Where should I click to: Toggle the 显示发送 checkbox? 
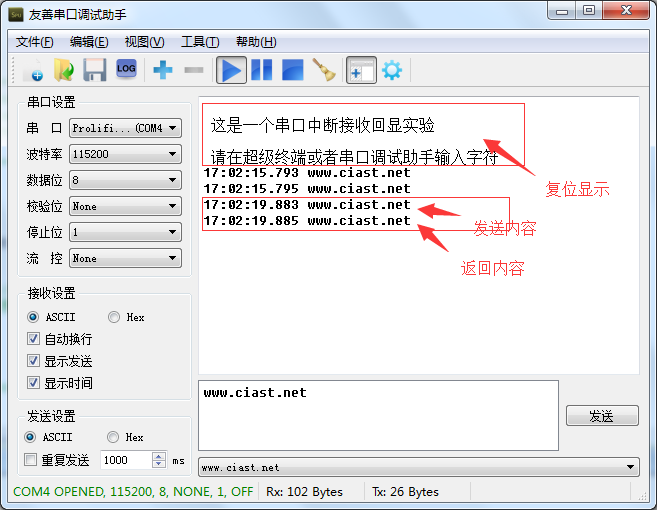pos(33,361)
